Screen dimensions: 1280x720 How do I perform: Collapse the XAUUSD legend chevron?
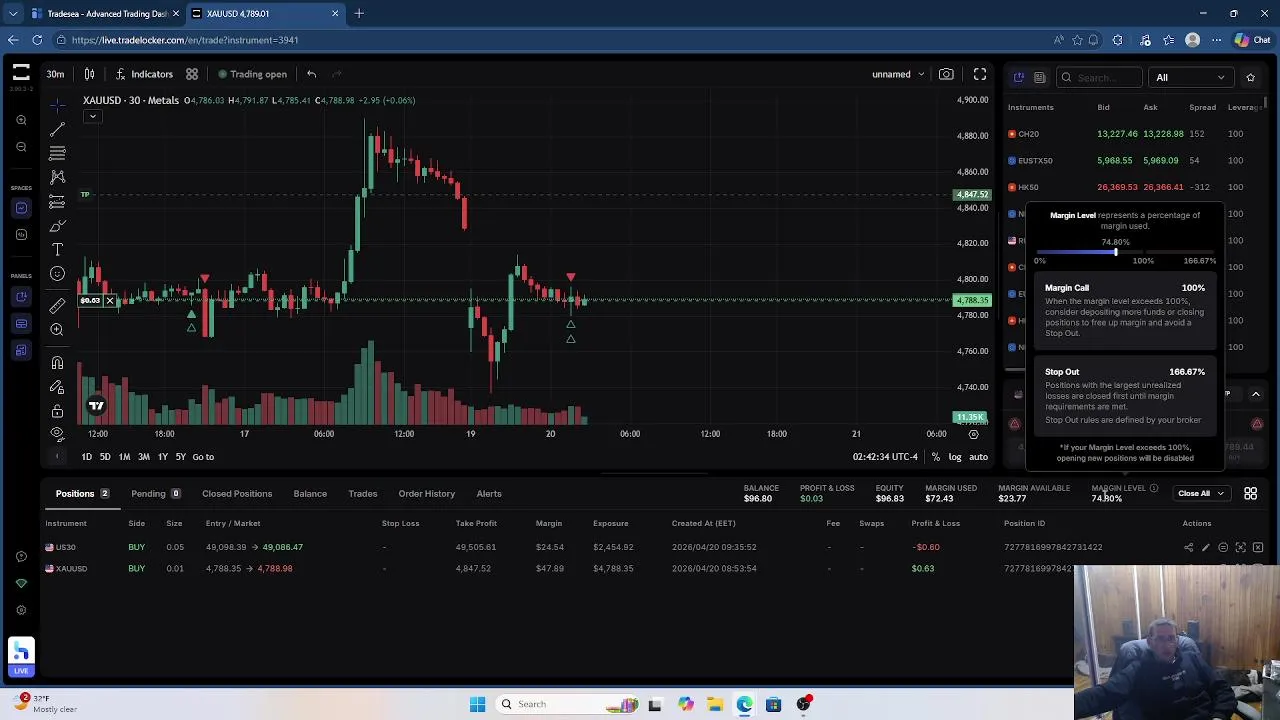pyautogui.click(x=92, y=116)
